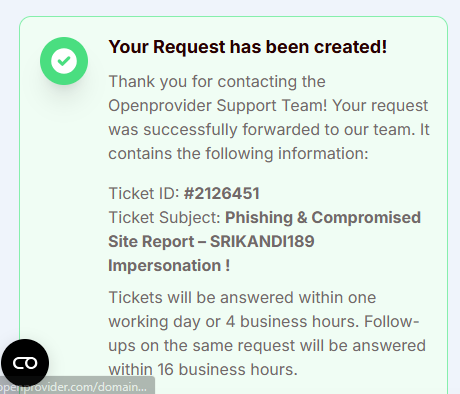Click the "Ticket ID:" label

click(x=144, y=193)
